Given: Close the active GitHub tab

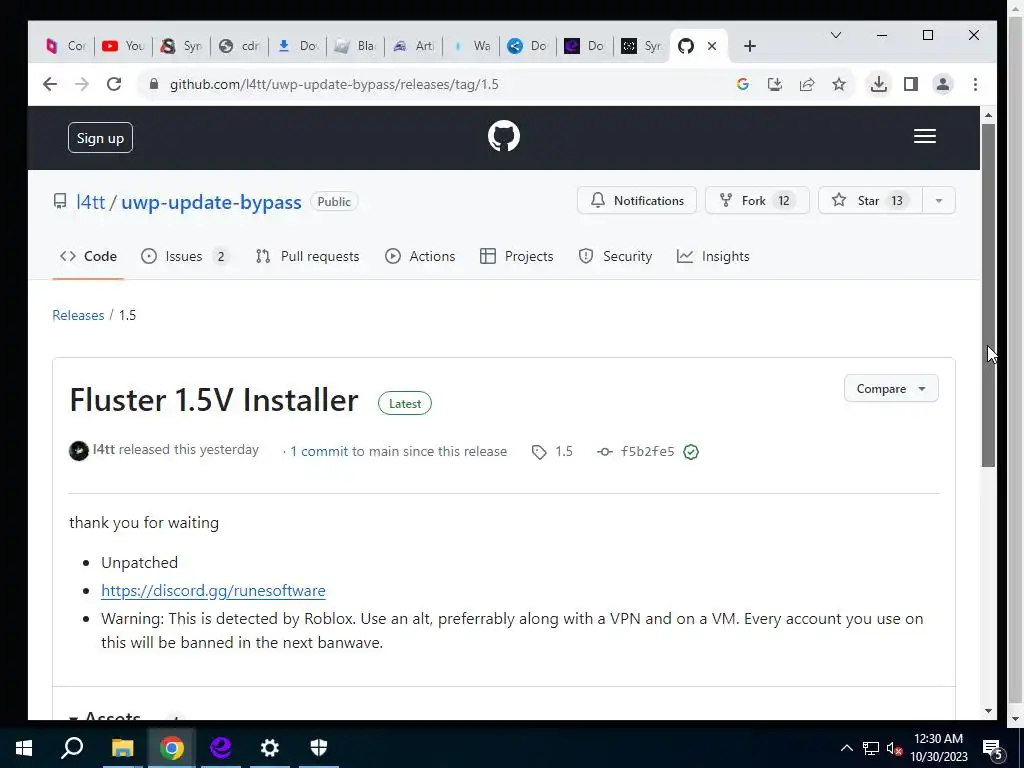Looking at the screenshot, I should [x=712, y=46].
